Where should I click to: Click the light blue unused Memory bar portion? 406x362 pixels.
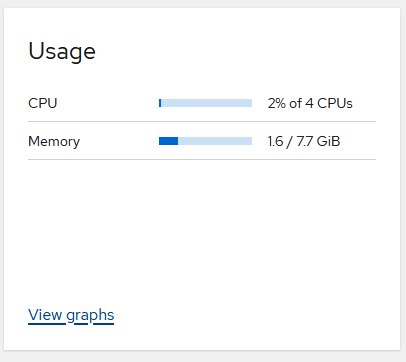coord(215,141)
